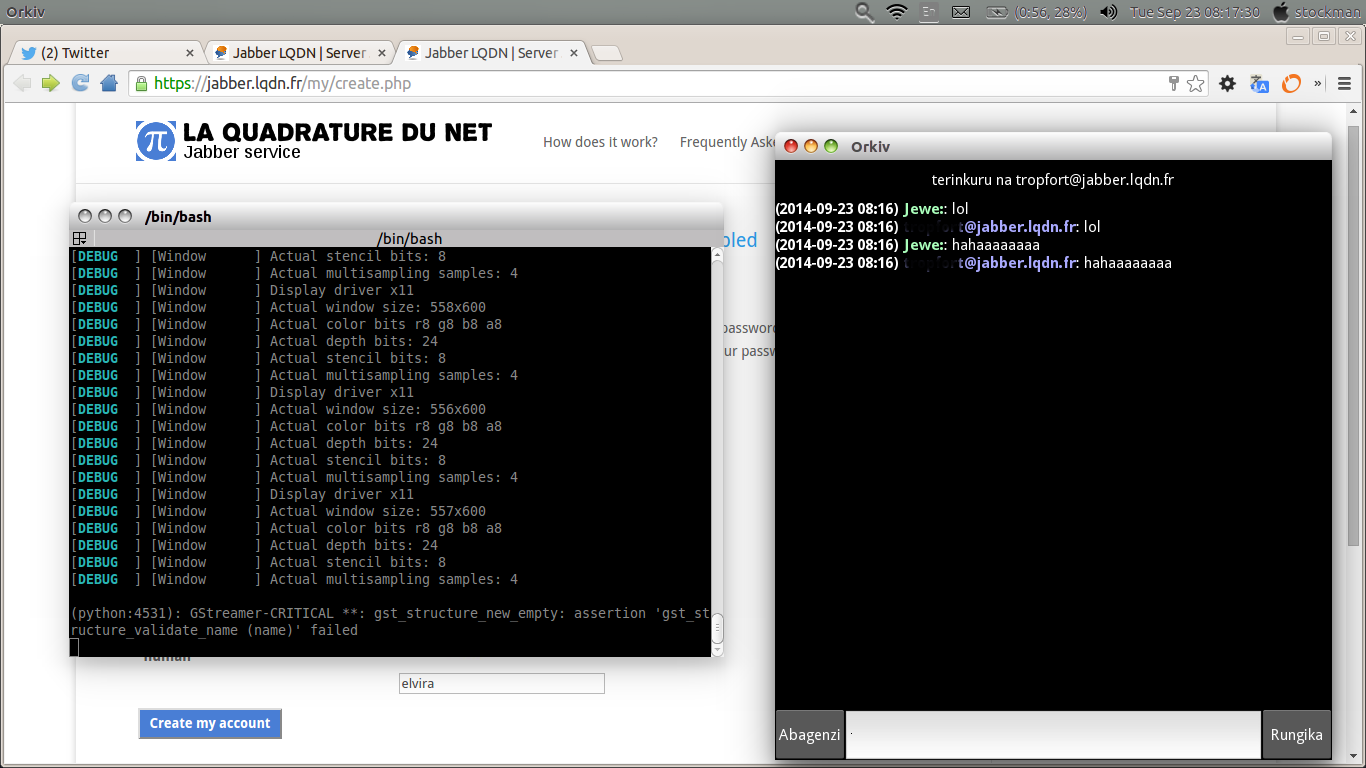
Task: Open the search magnifier in the top panel
Action: pyautogui.click(x=865, y=12)
